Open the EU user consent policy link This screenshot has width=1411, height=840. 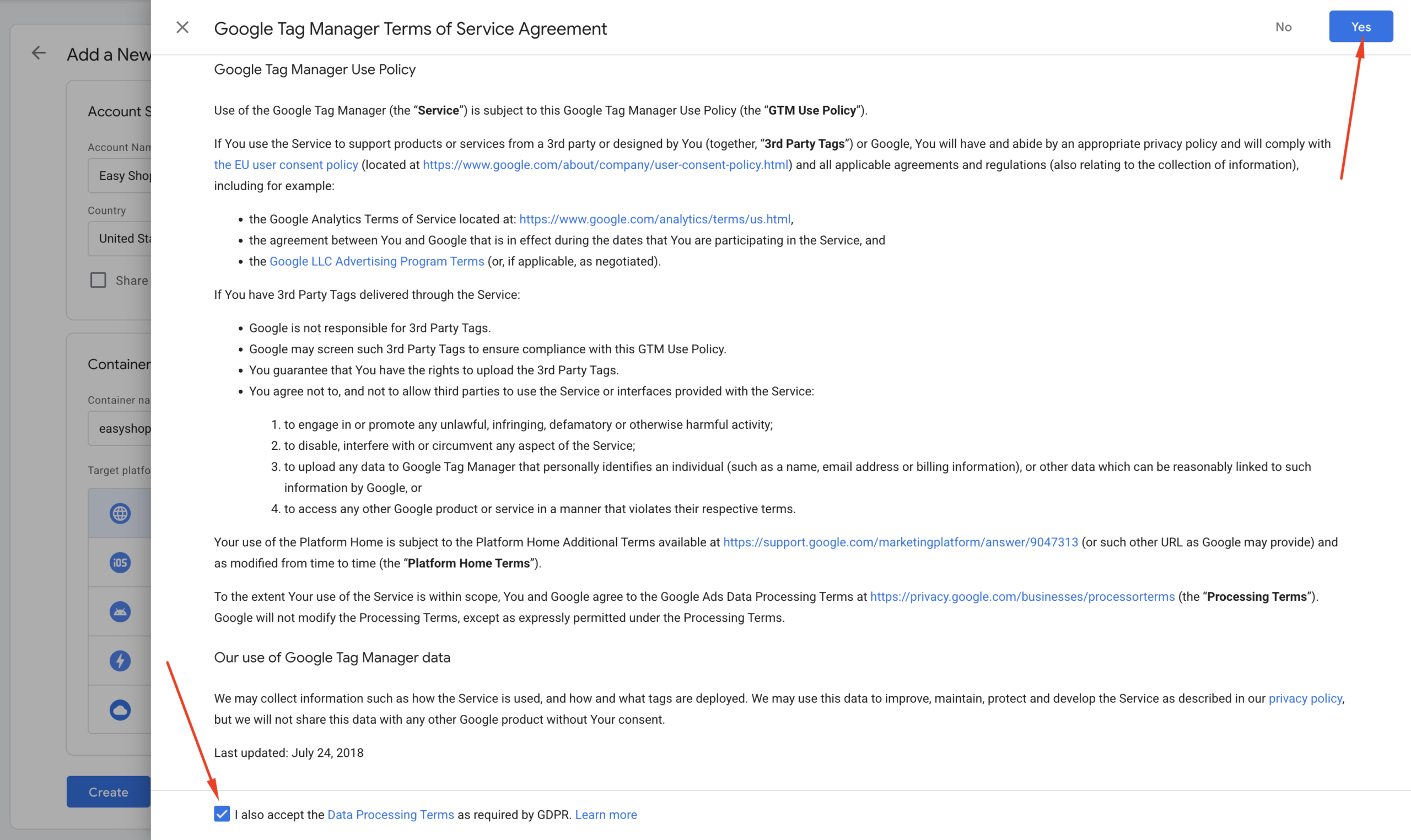point(286,165)
